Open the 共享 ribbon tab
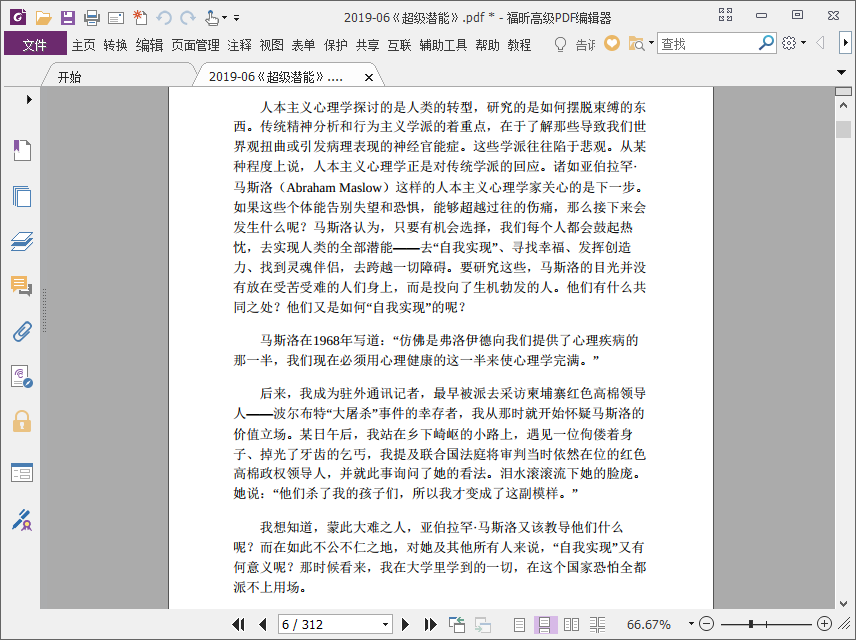The height and width of the screenshot is (640, 856). coord(367,45)
